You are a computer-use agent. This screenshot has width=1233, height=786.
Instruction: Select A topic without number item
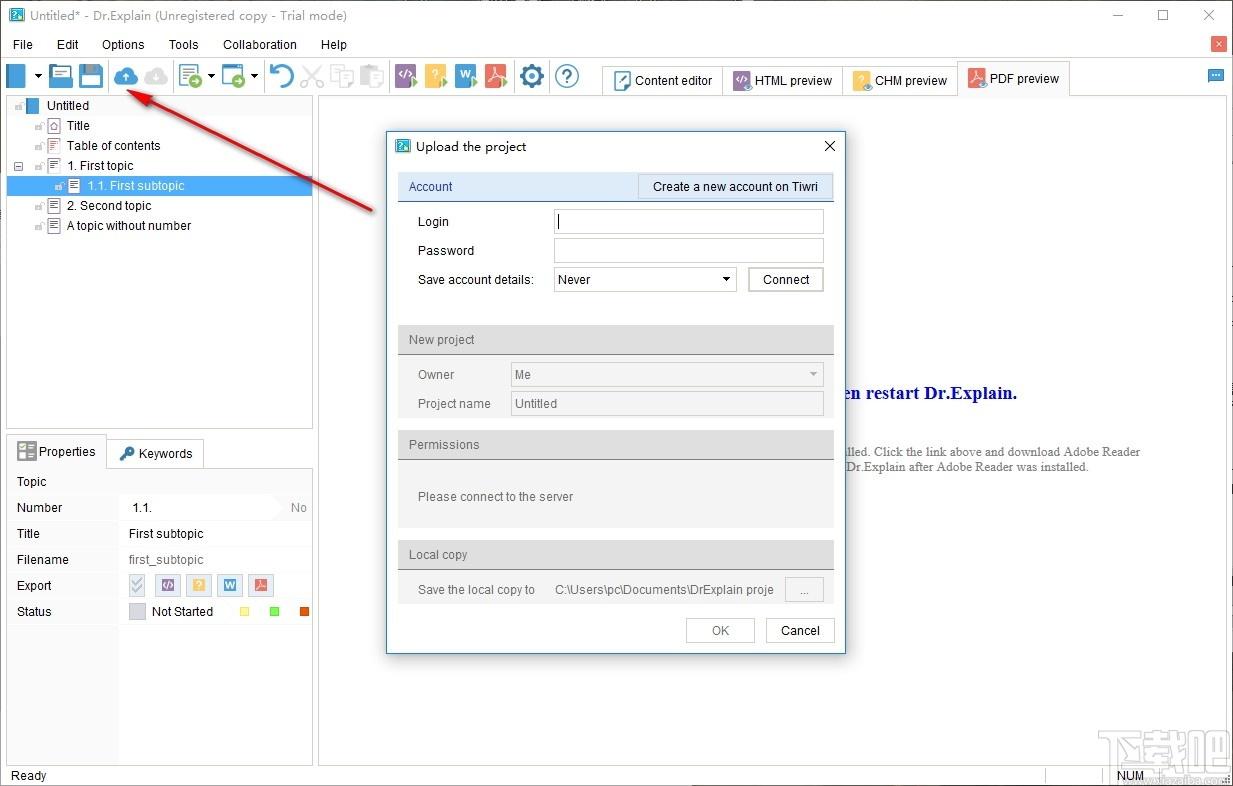[x=128, y=226]
